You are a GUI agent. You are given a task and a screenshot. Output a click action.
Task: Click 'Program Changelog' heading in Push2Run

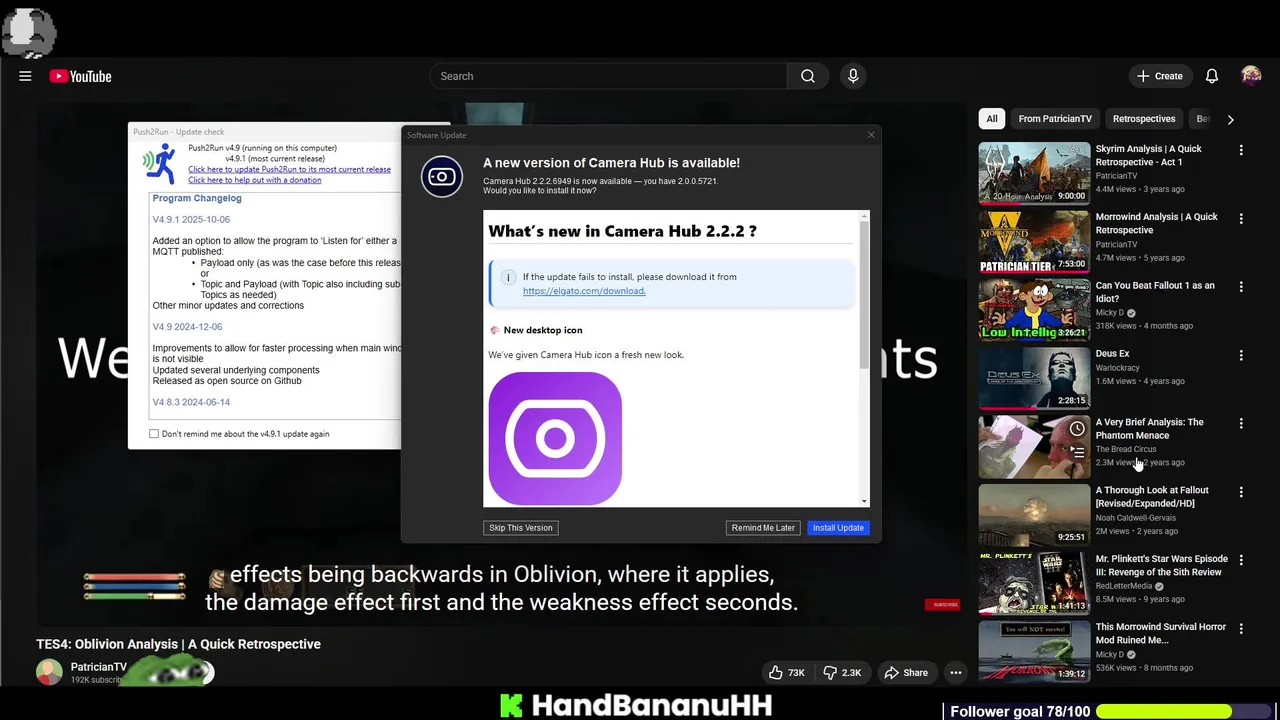[x=197, y=198]
